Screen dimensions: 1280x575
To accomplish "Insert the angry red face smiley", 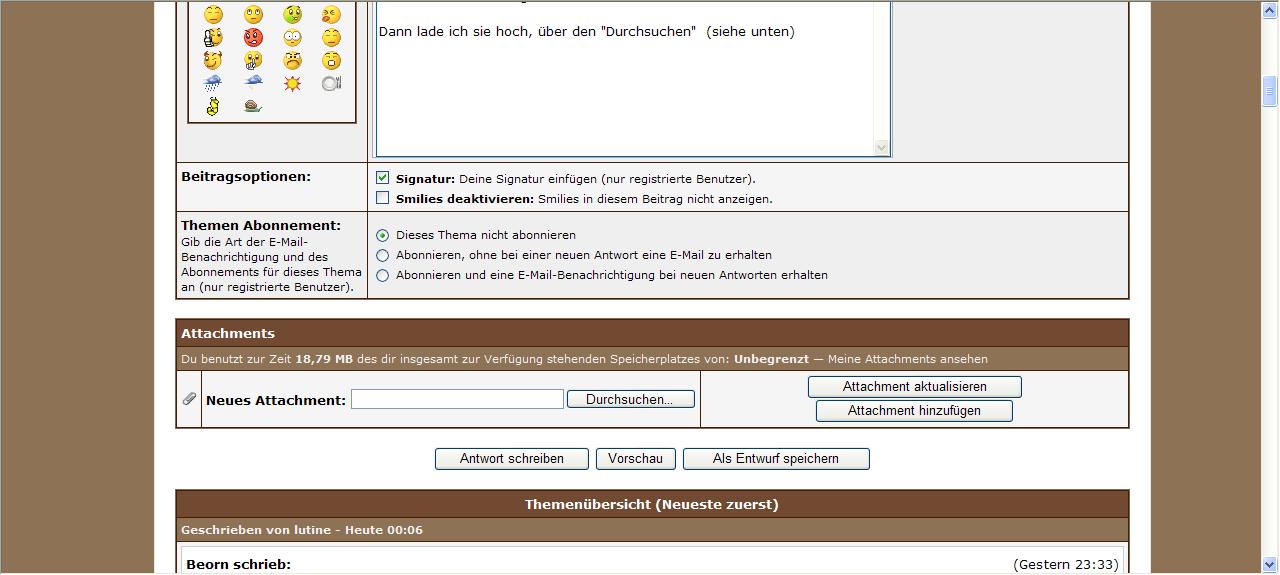I will 253,38.
